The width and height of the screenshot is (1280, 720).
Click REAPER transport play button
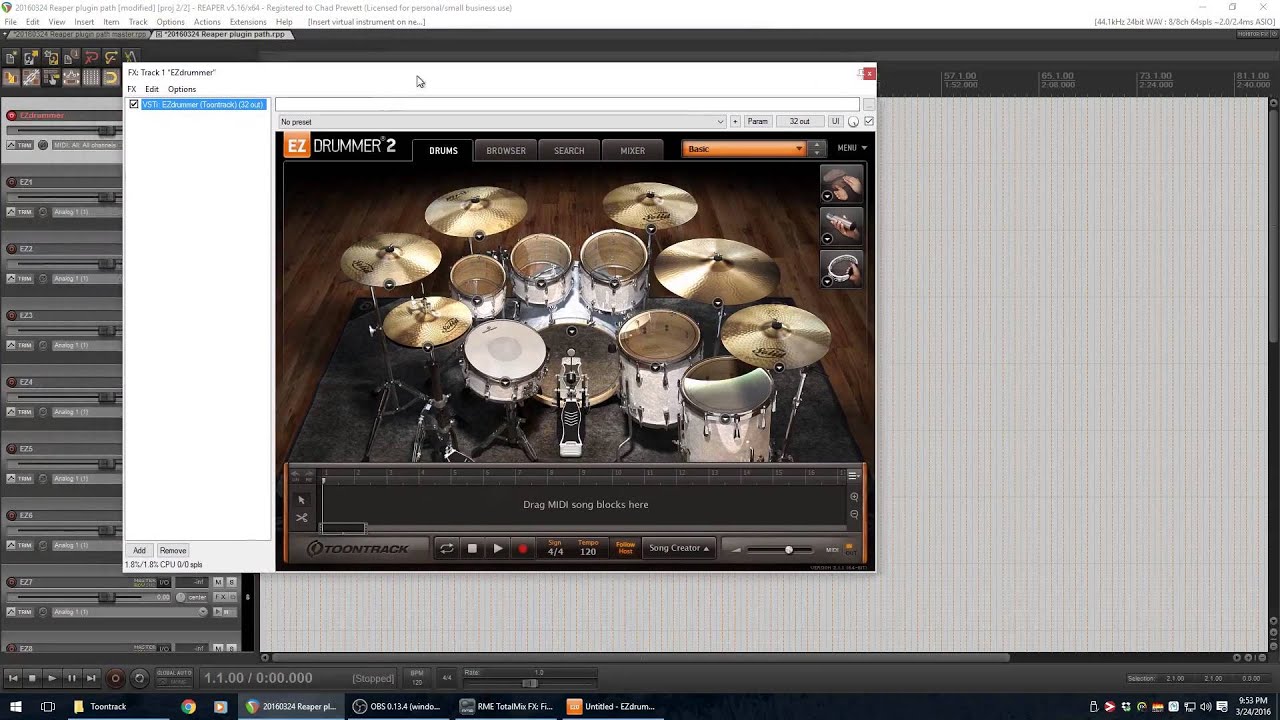click(x=52, y=678)
